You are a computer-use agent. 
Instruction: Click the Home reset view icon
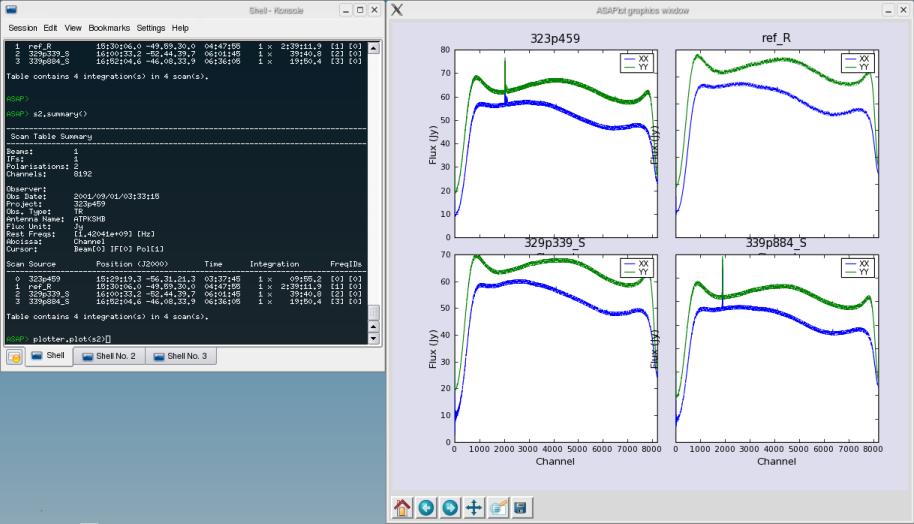coord(402,507)
